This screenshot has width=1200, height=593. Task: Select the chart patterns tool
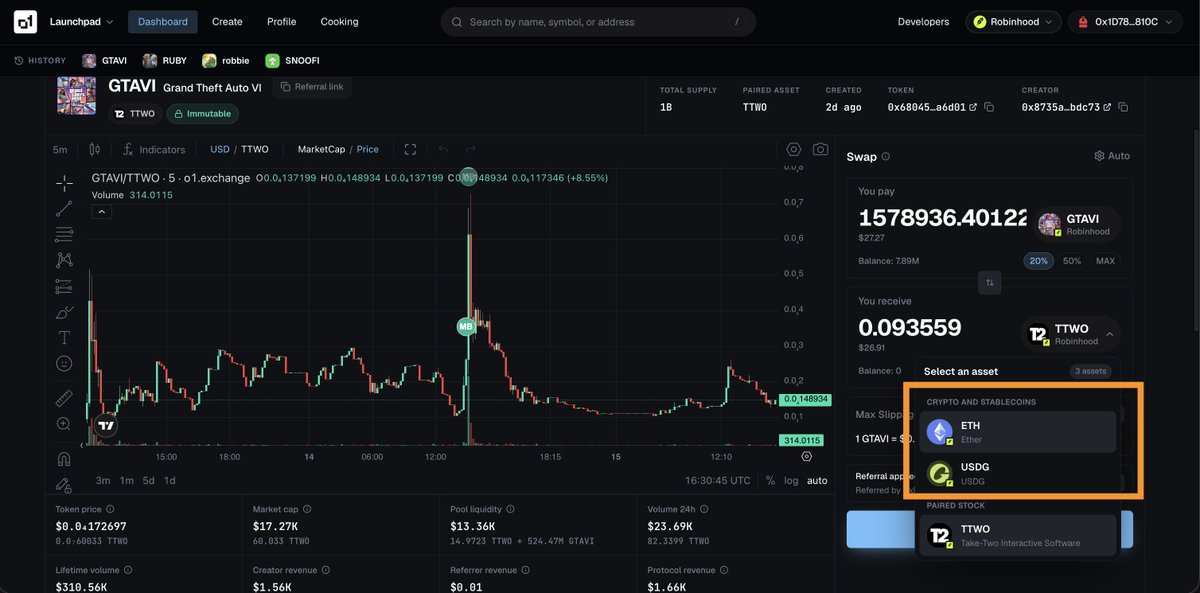64,260
